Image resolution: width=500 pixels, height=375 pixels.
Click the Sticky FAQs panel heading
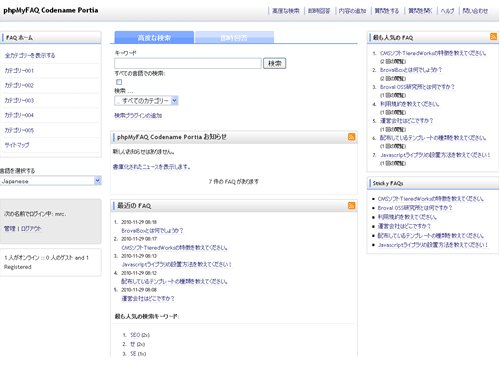pos(388,183)
